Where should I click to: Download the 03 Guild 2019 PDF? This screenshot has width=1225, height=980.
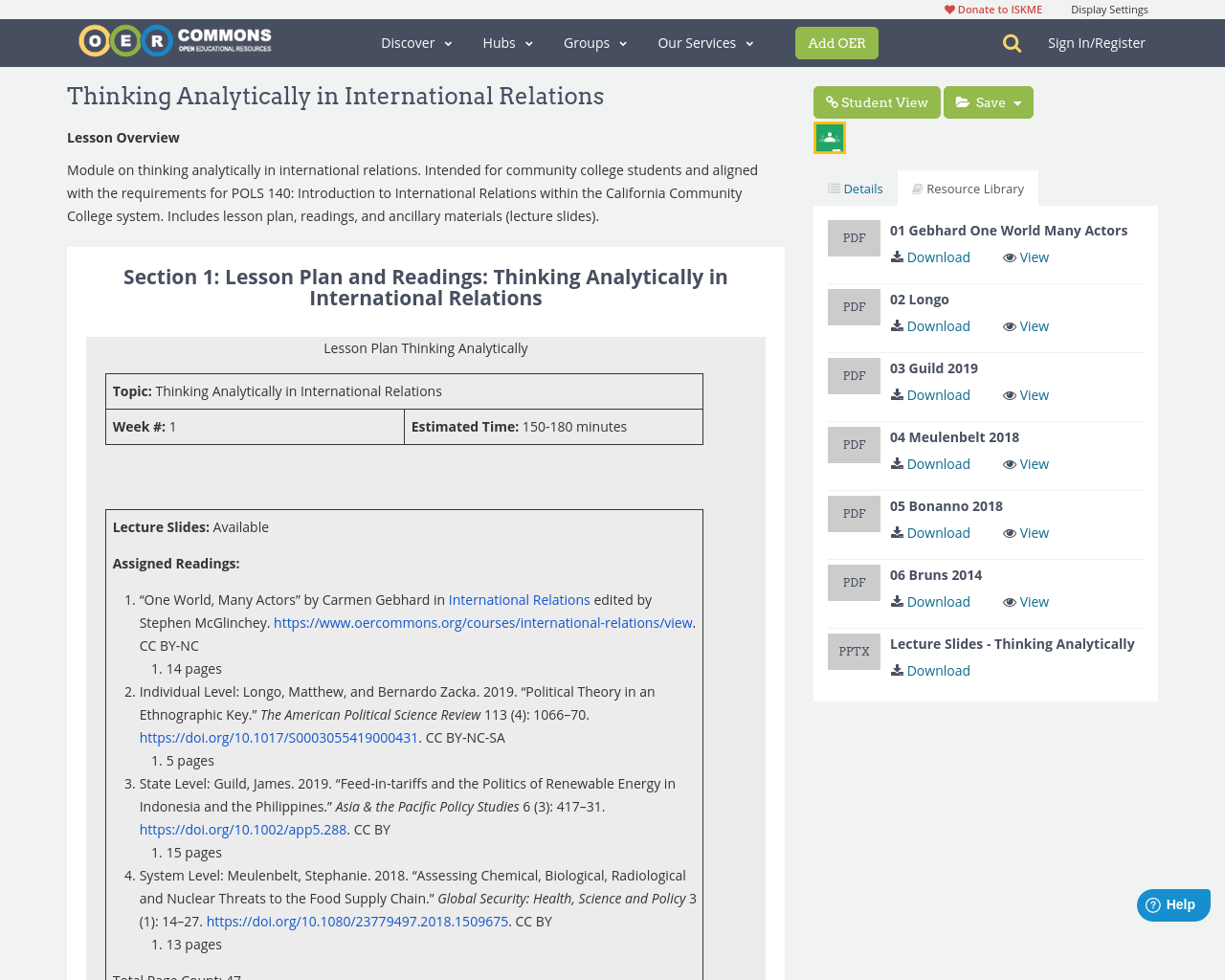coord(929,394)
